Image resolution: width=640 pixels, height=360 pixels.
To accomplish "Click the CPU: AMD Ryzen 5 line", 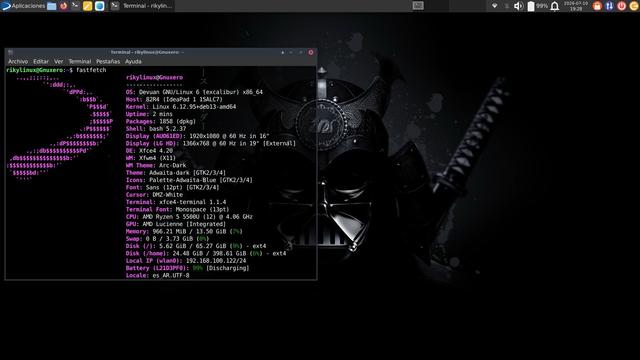I will (x=189, y=217).
